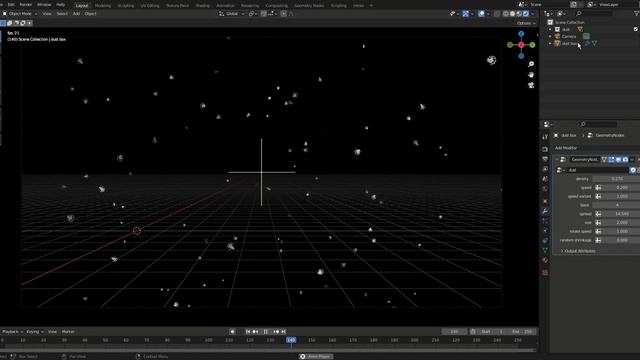Switch to the Shading workspace tab
The width and height of the screenshot is (640, 360).
coord(202,6)
